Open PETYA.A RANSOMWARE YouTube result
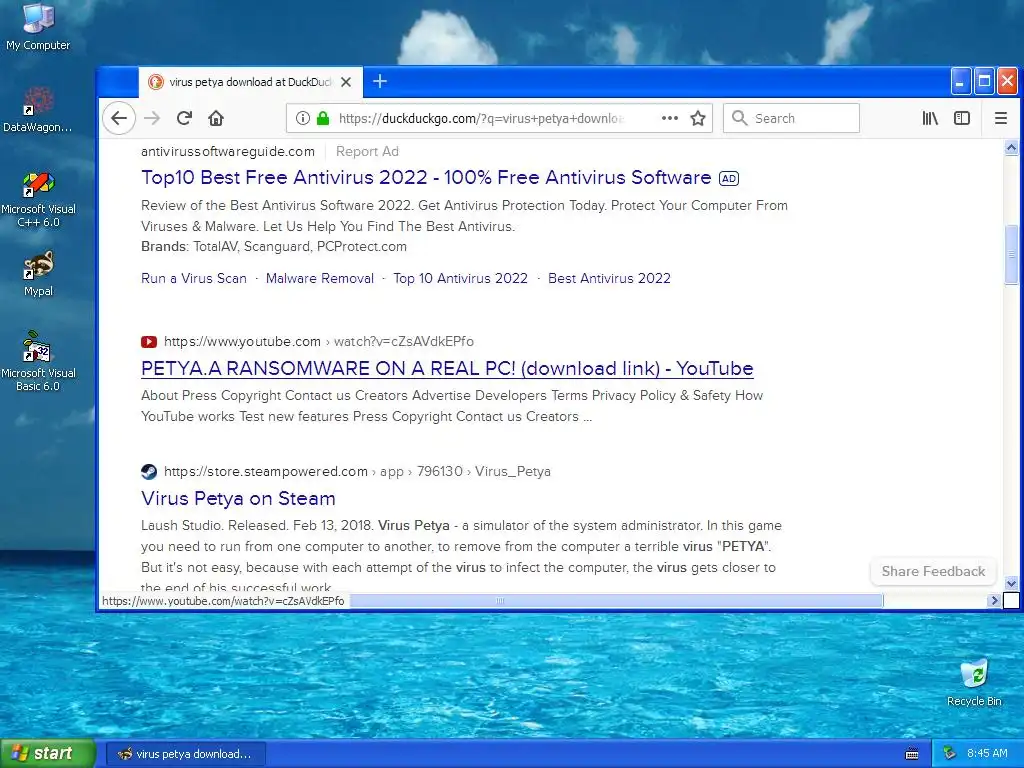 (447, 368)
